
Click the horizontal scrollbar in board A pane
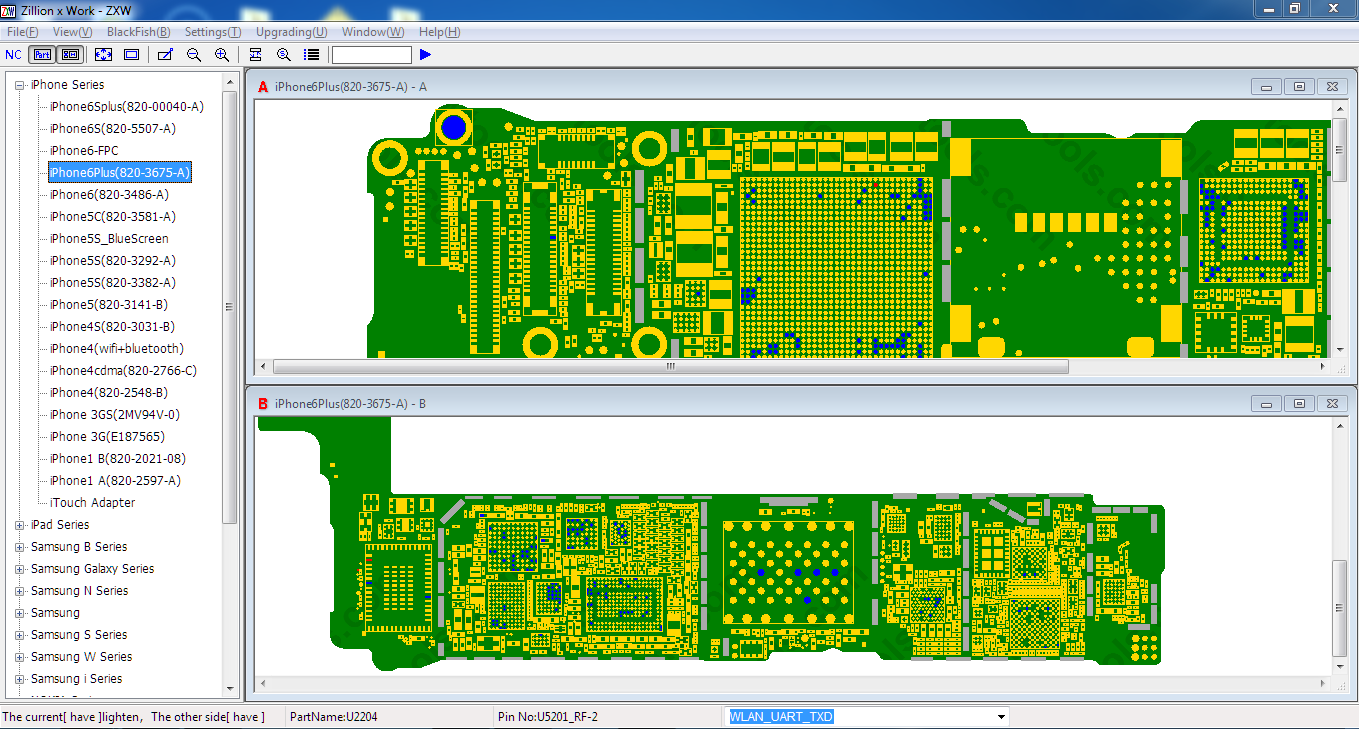[x=670, y=367]
